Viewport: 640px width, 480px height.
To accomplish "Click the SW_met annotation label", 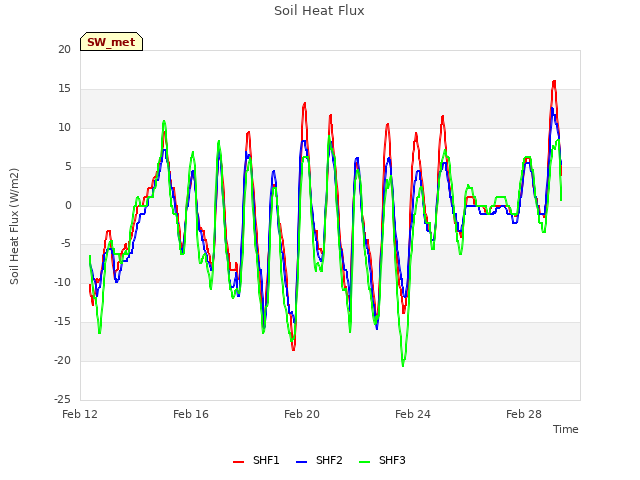I will pyautogui.click(x=111, y=42).
